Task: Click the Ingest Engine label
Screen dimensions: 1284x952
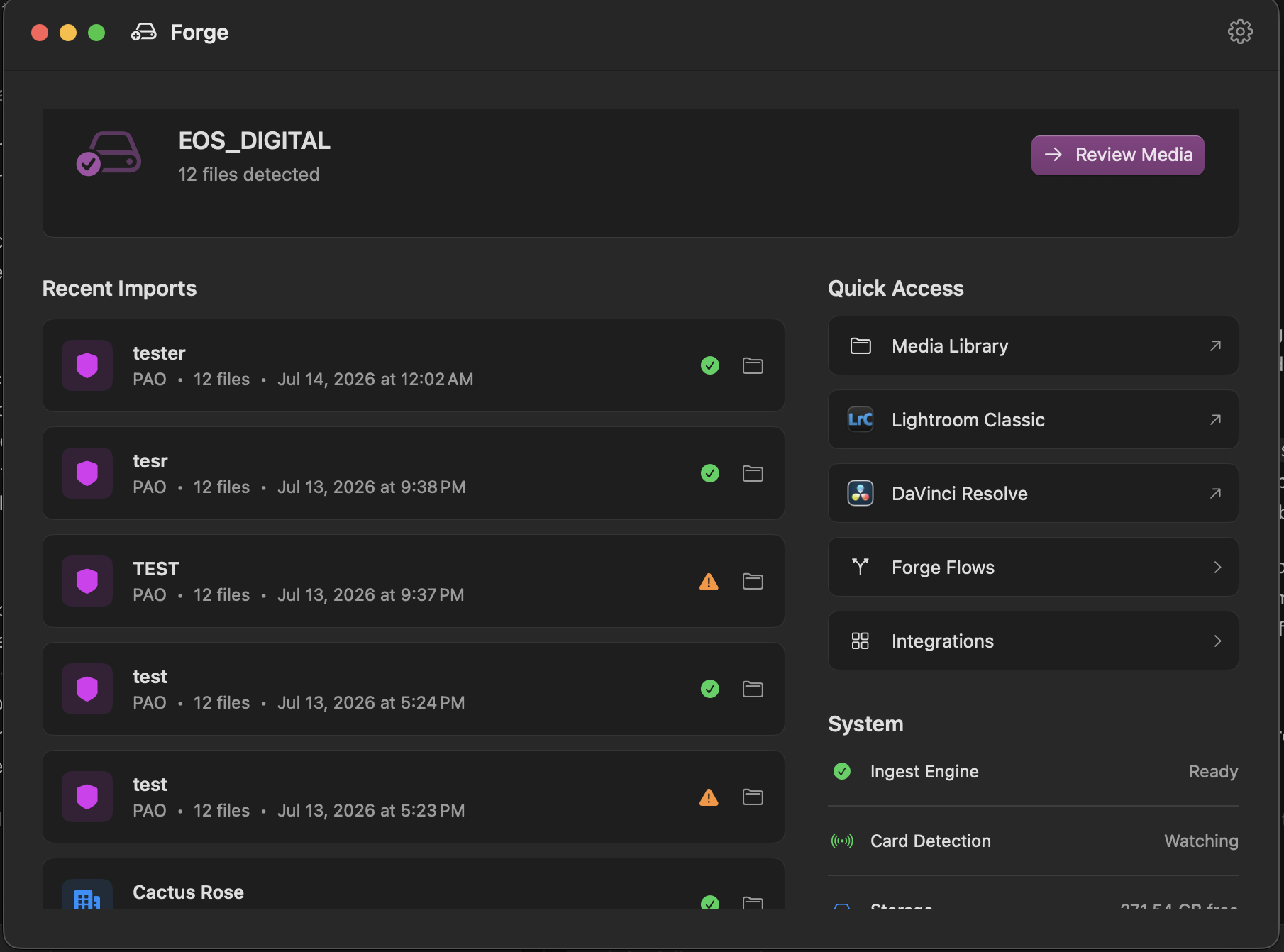Action: click(x=924, y=771)
